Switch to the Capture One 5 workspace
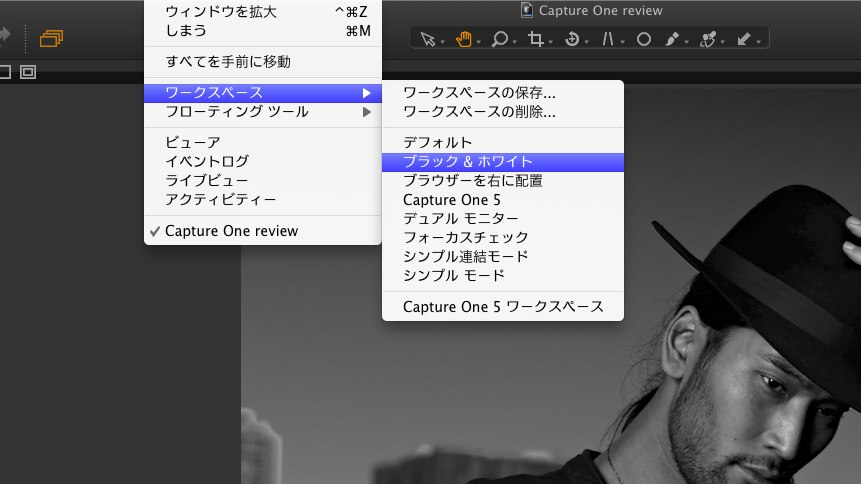This screenshot has width=861, height=484. tap(503, 200)
